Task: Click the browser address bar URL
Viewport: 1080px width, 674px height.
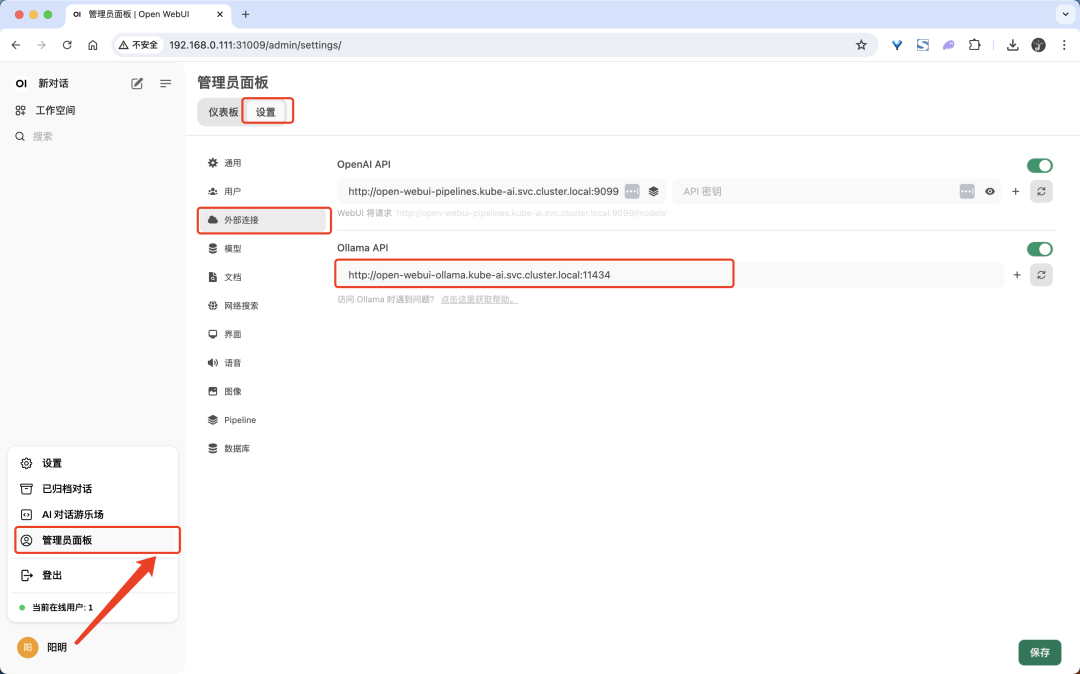Action: (255, 45)
